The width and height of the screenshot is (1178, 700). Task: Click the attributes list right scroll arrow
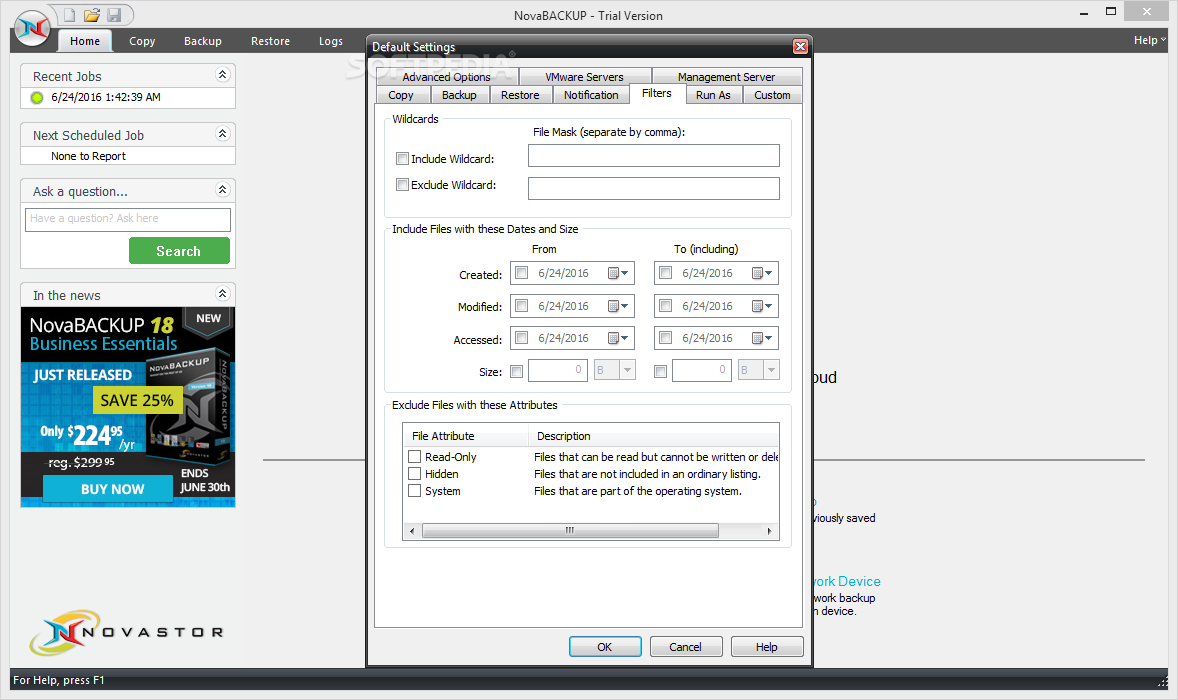tap(769, 531)
